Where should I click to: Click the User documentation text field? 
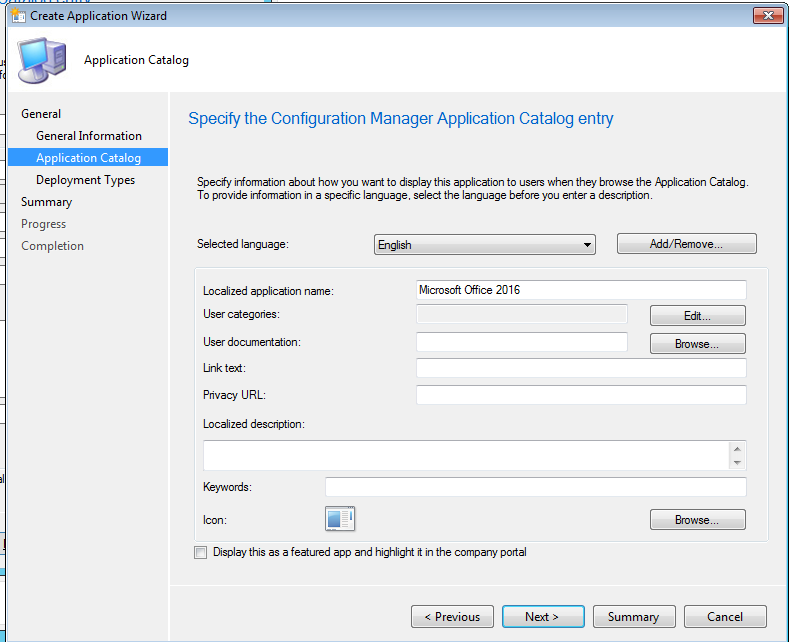(x=522, y=342)
